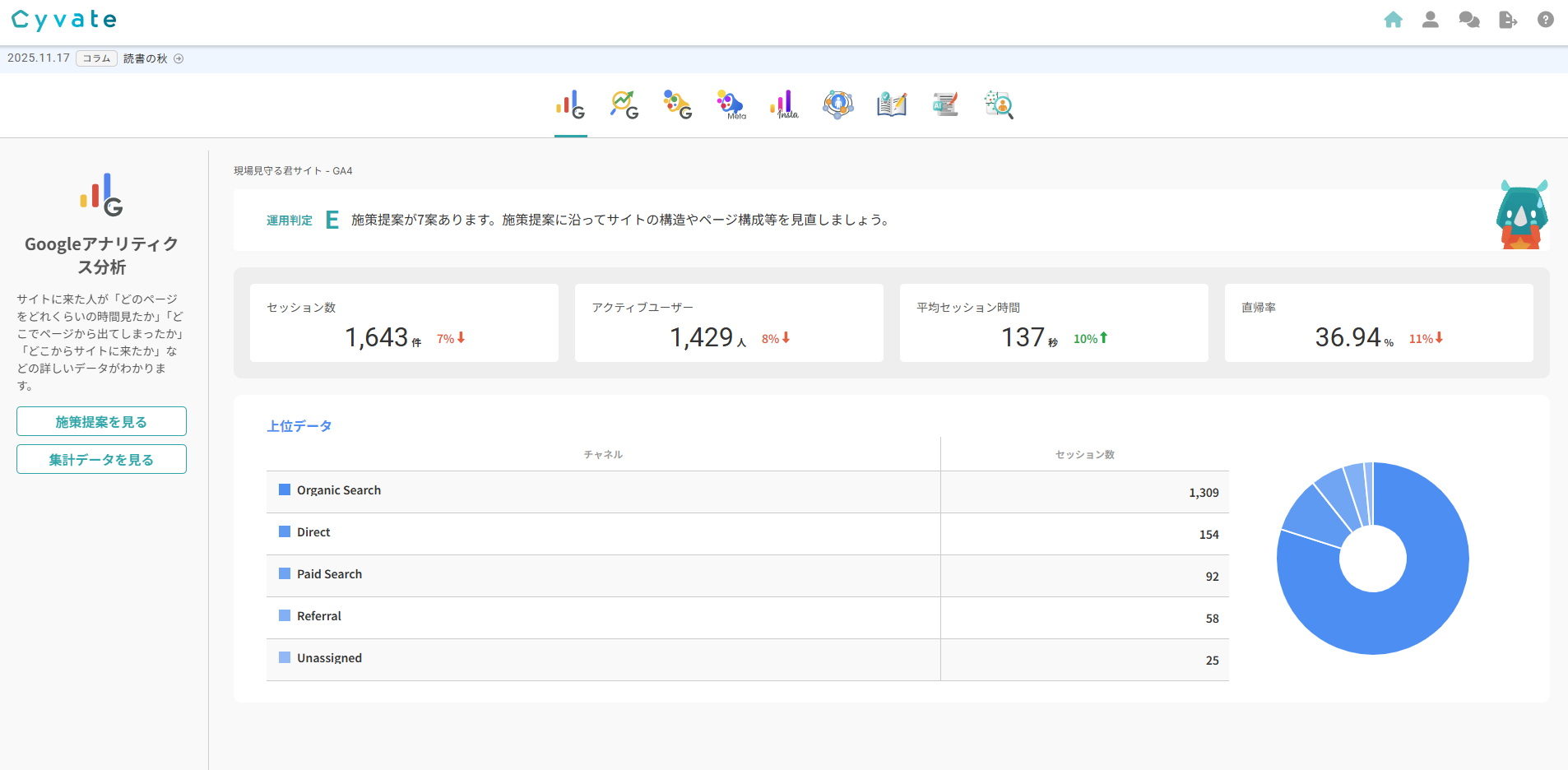Click the Organic Search color swatch
Screen dimensions: 1568x770
coord(285,489)
